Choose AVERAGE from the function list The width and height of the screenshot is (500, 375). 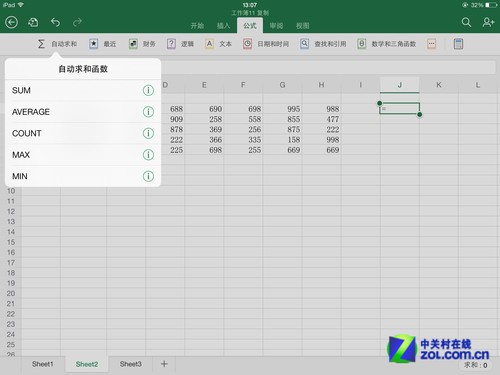pyautogui.click(x=83, y=112)
